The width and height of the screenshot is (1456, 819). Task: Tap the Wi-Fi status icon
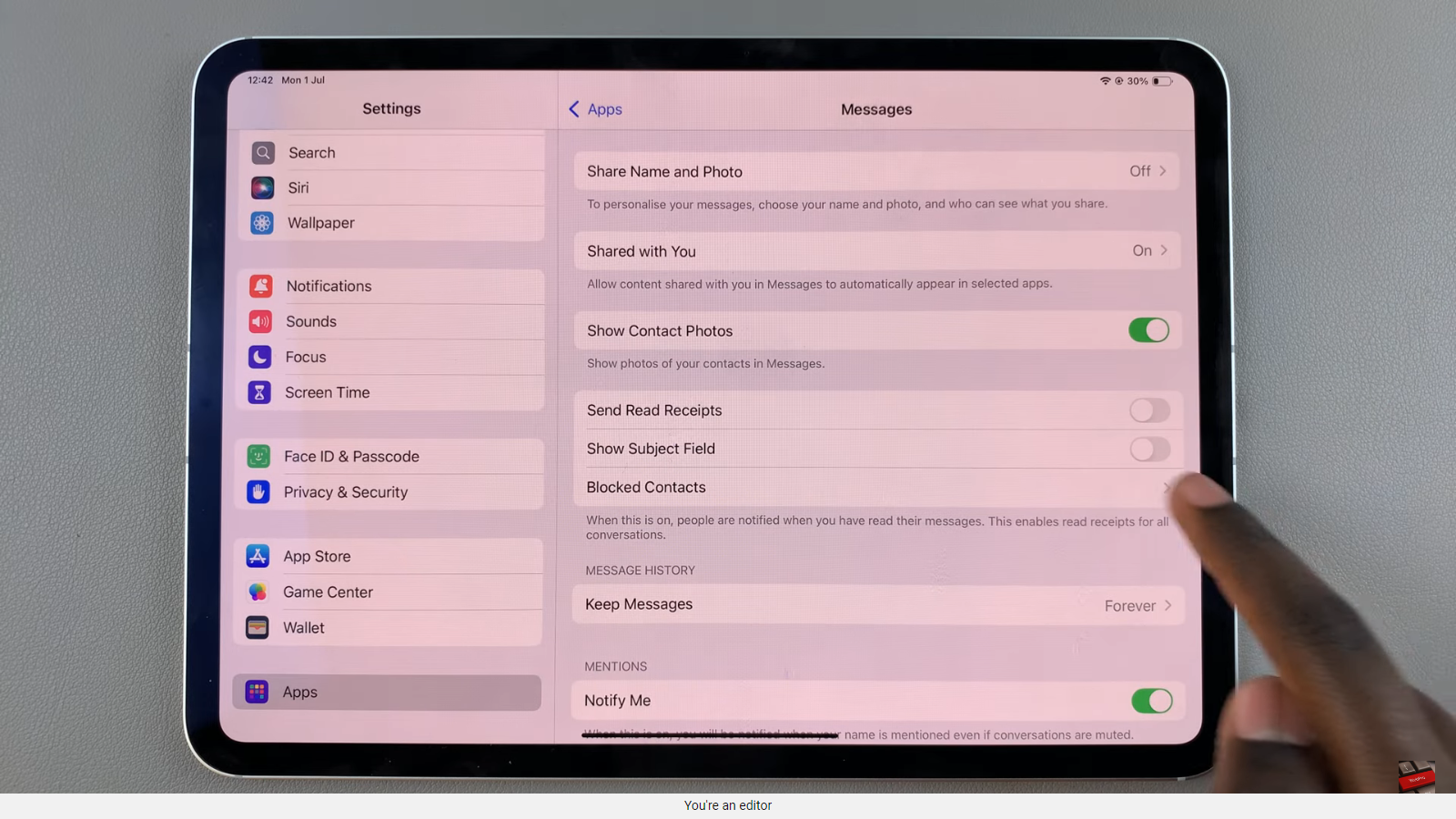[x=1106, y=81]
